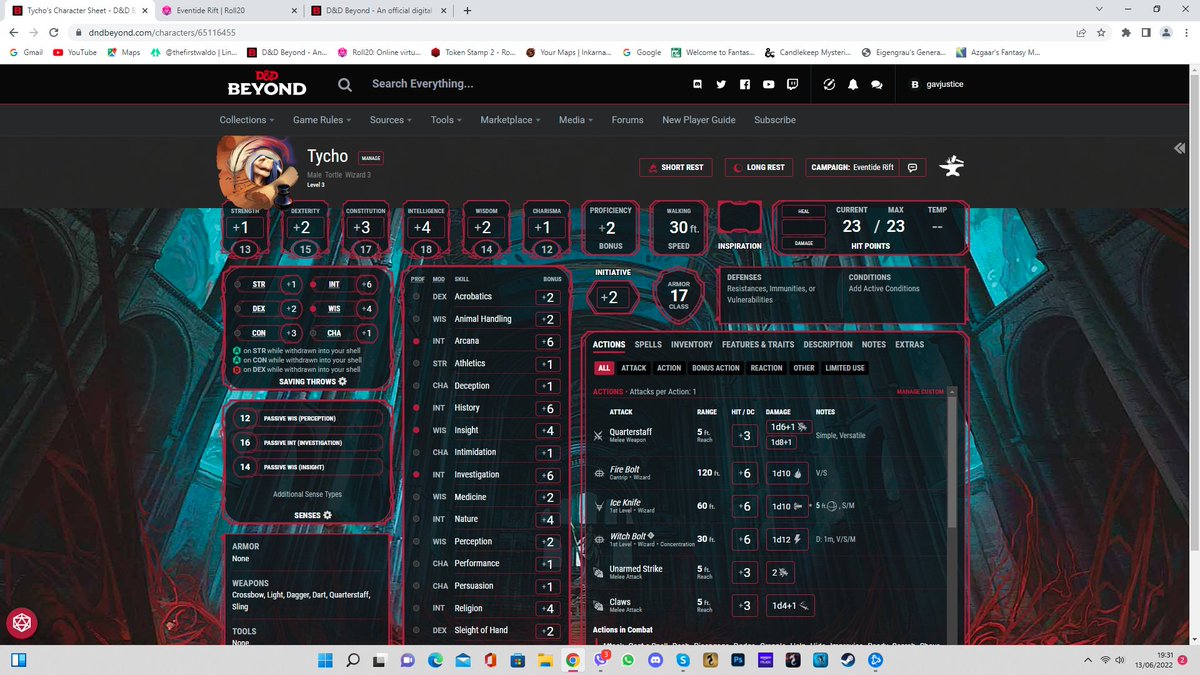1200x675 pixels.
Task: Click the Search Everything field
Action: pyautogui.click(x=422, y=84)
